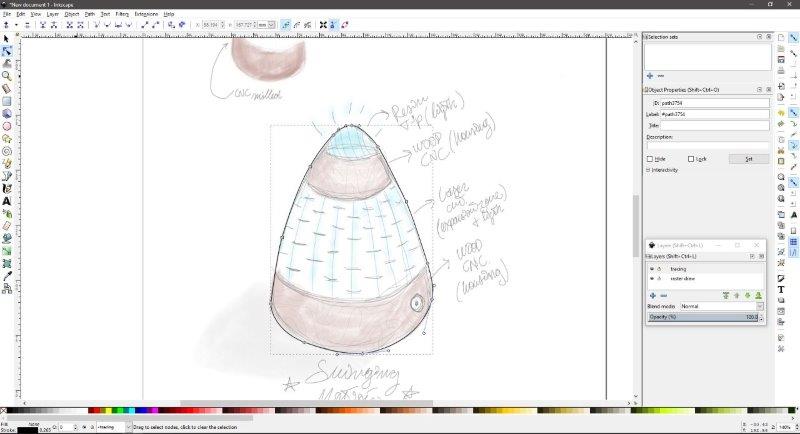Click the ID input field
800x434 pixels.
(x=714, y=103)
